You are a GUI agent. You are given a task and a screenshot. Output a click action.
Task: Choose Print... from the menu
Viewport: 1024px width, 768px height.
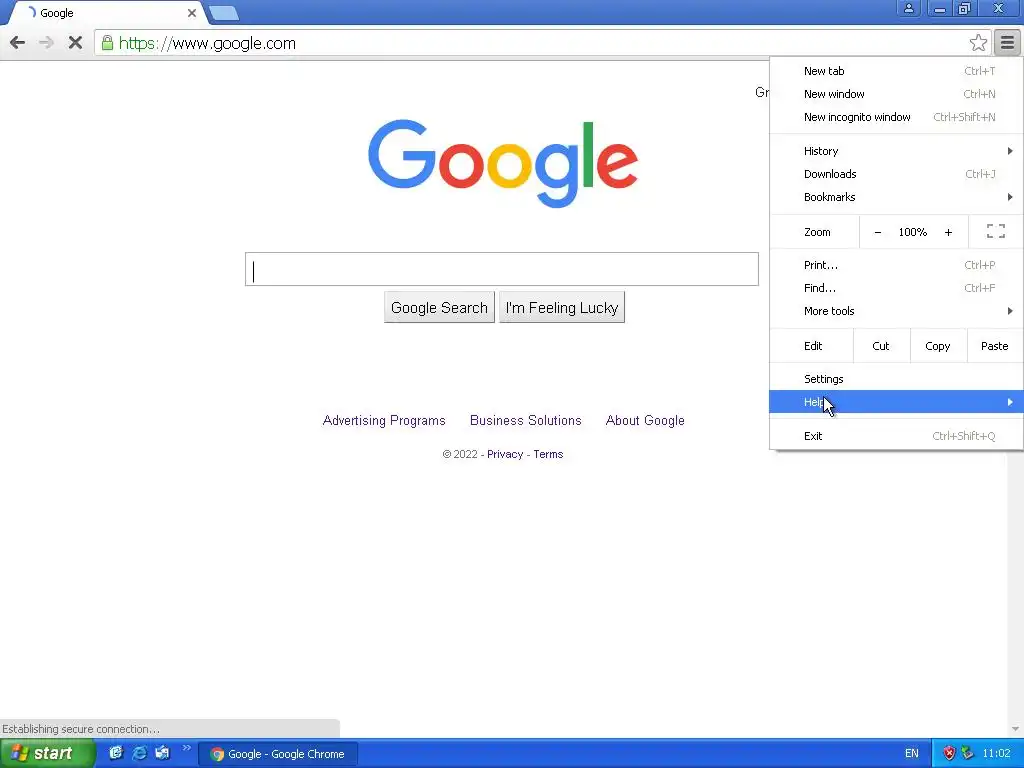pyautogui.click(x=896, y=265)
